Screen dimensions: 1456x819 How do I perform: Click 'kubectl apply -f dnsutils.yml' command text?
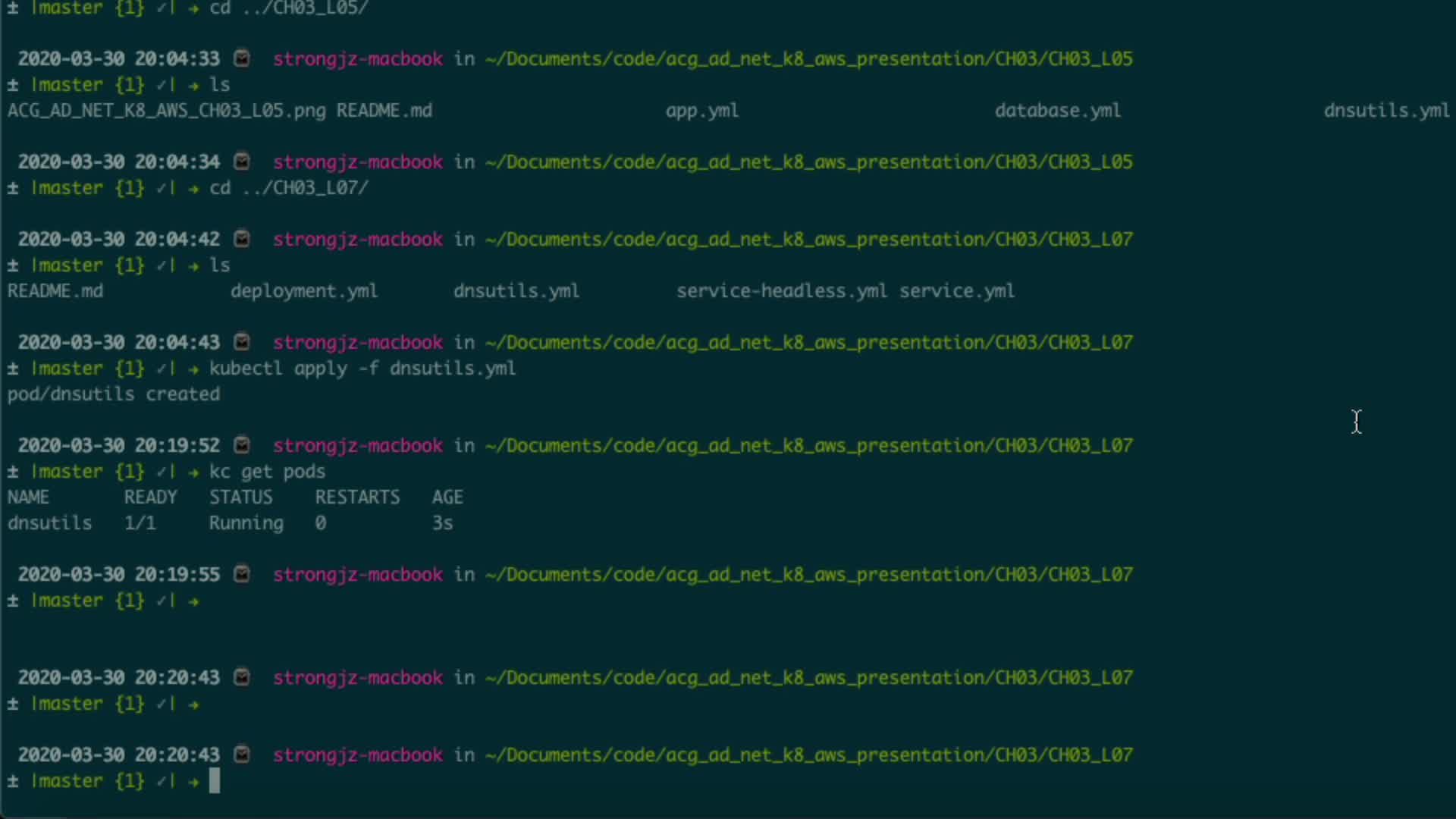pyautogui.click(x=362, y=369)
